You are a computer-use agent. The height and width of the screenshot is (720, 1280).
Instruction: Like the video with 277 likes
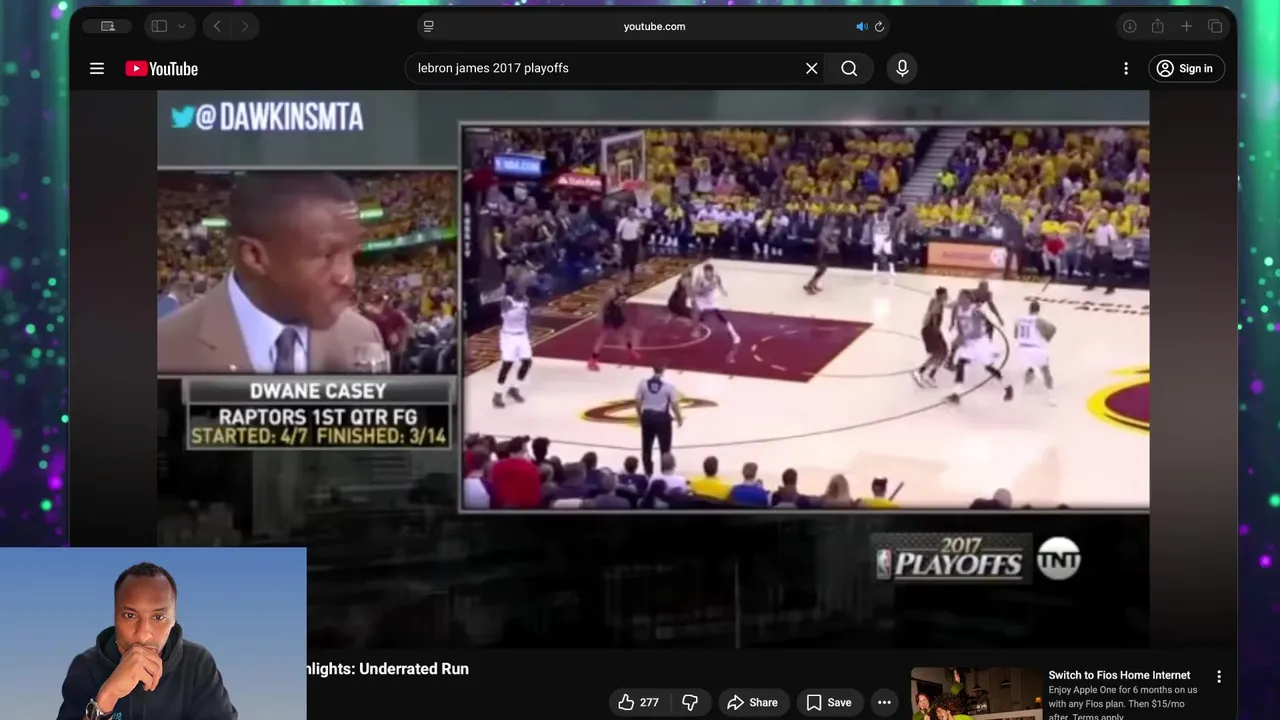(638, 702)
